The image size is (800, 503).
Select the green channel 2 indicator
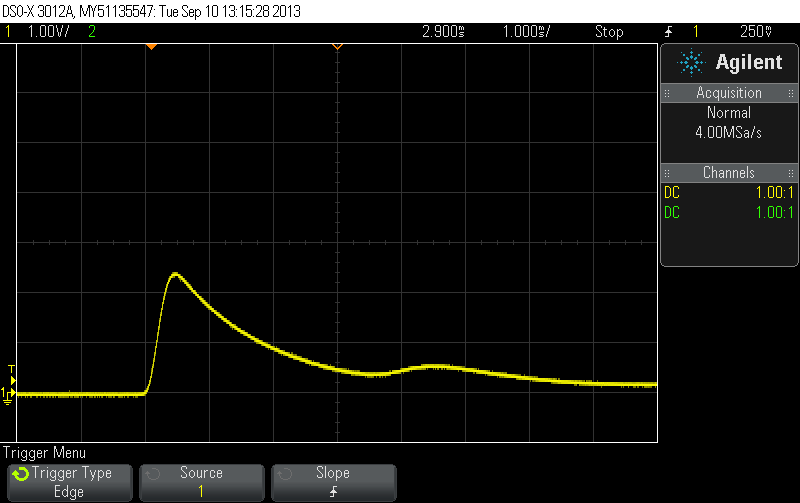click(92, 32)
